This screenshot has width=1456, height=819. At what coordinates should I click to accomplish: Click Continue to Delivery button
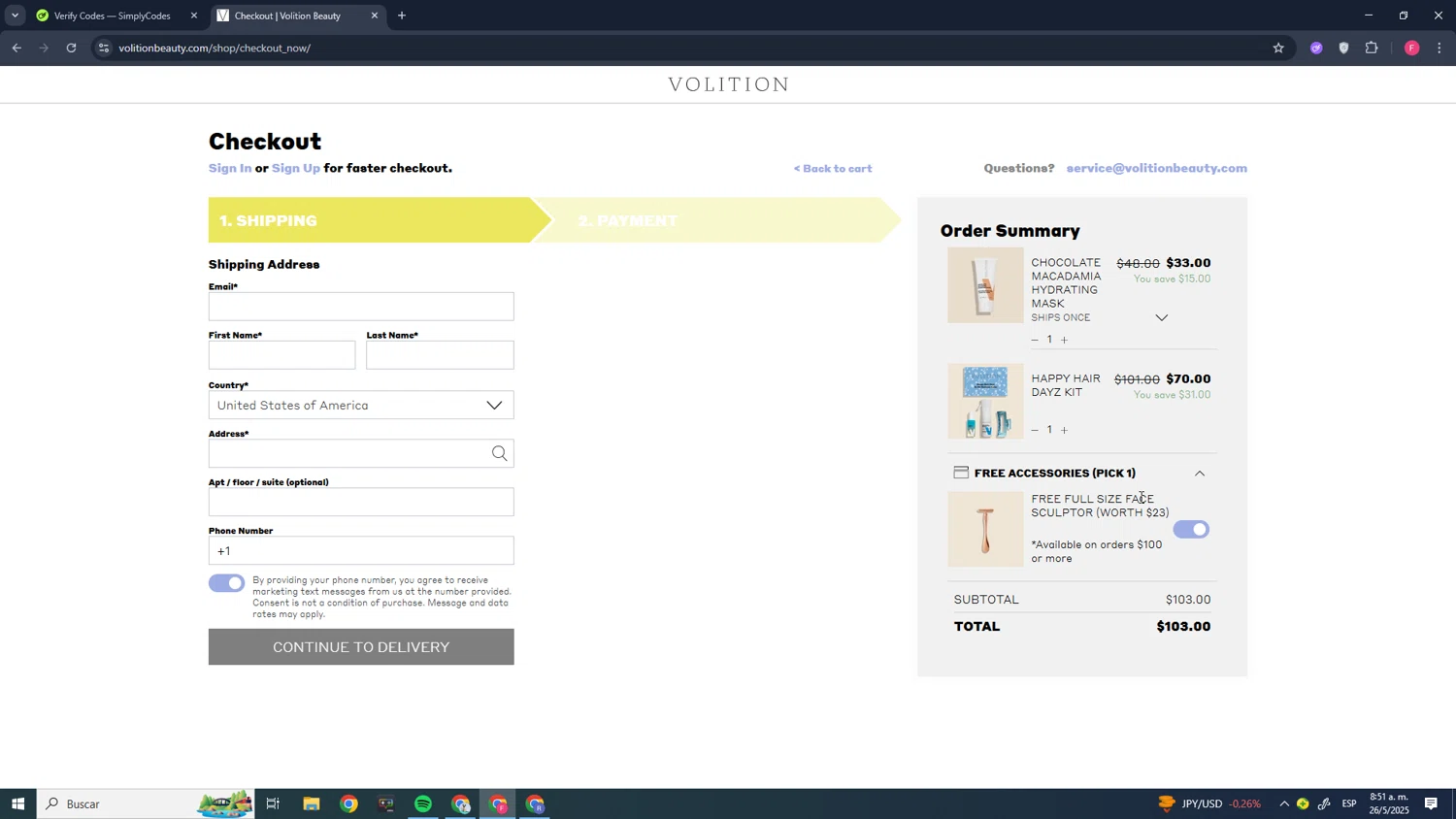[x=361, y=647]
